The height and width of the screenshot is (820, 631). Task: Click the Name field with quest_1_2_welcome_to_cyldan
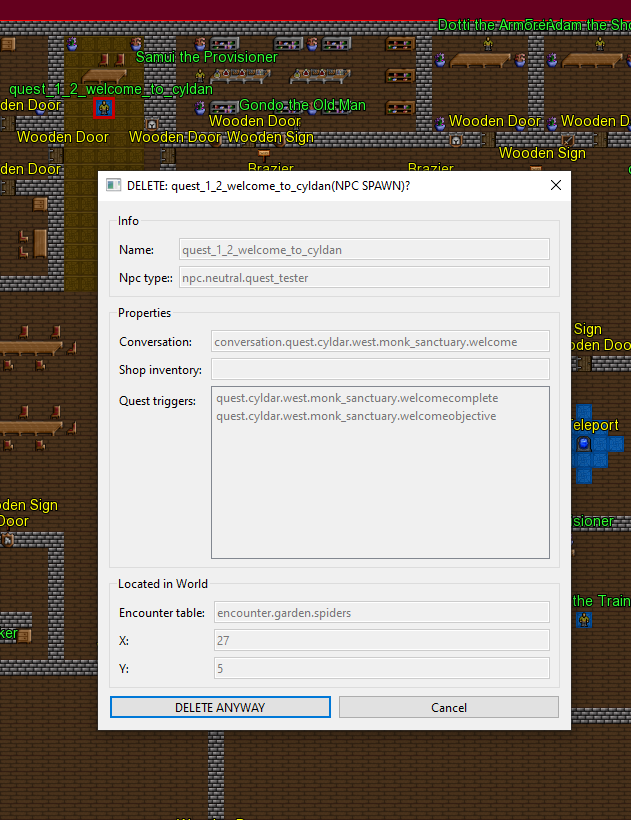(x=364, y=249)
